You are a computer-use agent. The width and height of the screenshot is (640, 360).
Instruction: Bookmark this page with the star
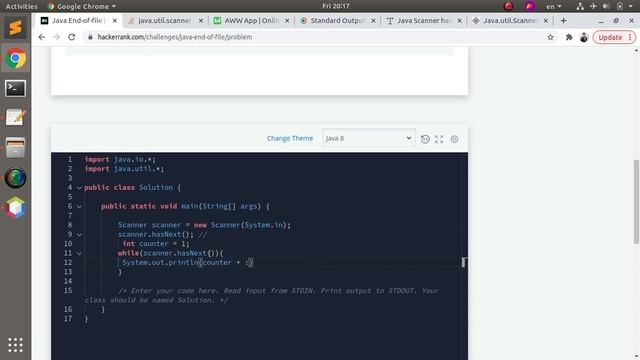pos(550,37)
